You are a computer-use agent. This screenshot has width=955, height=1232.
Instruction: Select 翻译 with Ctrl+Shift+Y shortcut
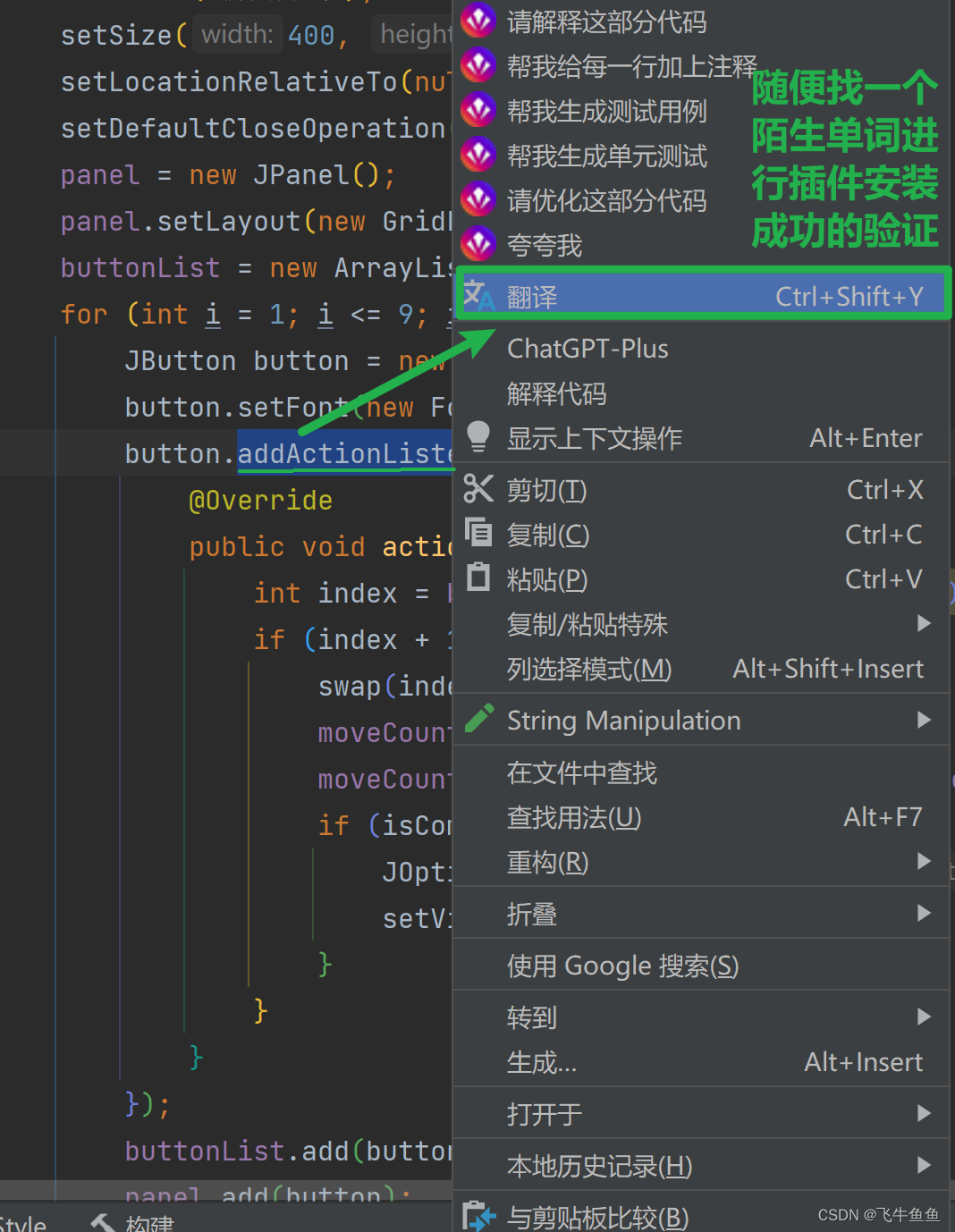tap(703, 296)
